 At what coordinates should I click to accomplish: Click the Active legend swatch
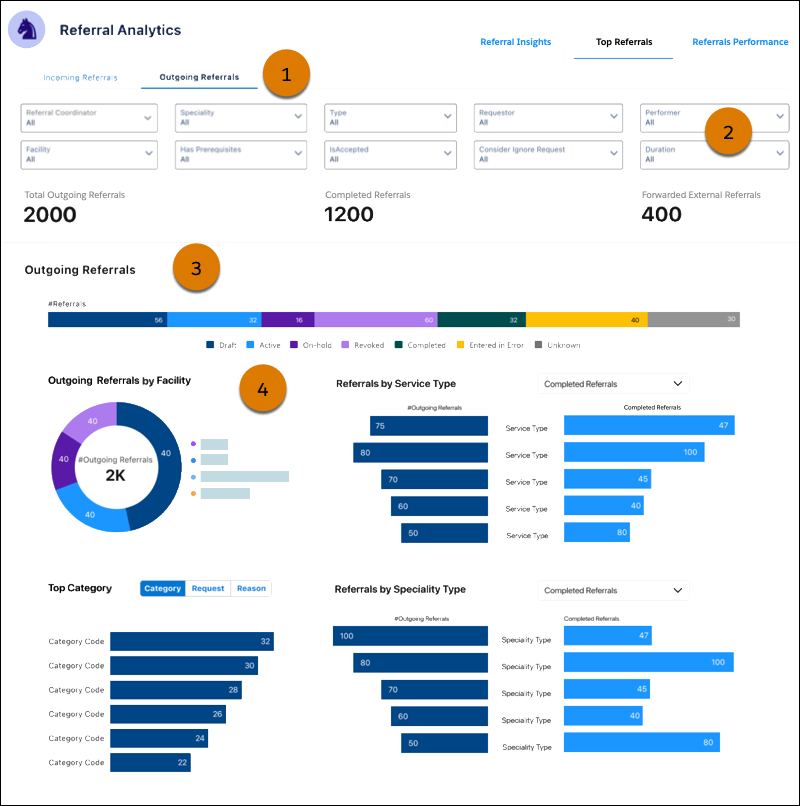250,345
